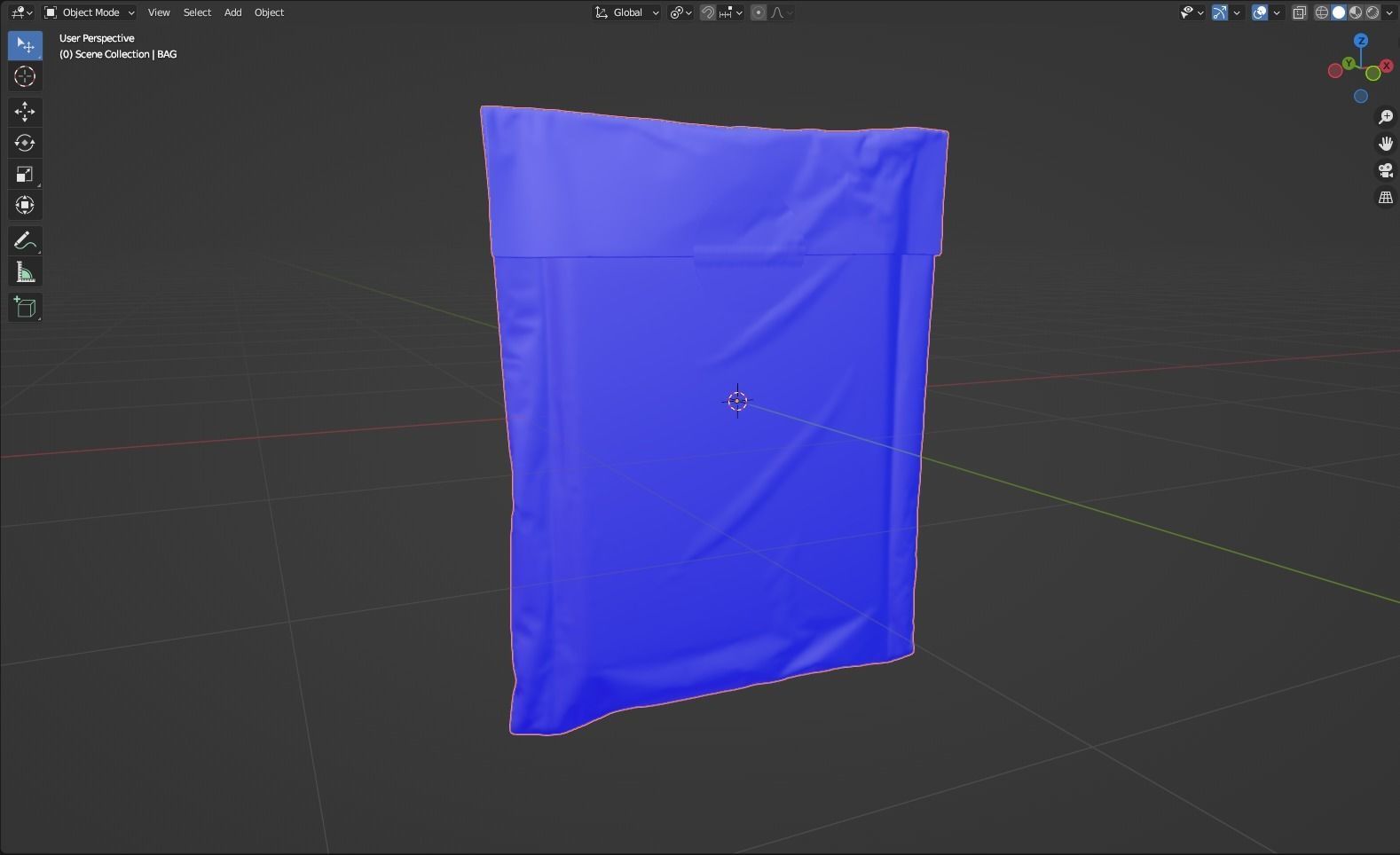Select the Add Cube tool
The height and width of the screenshot is (855, 1400).
(x=25, y=307)
